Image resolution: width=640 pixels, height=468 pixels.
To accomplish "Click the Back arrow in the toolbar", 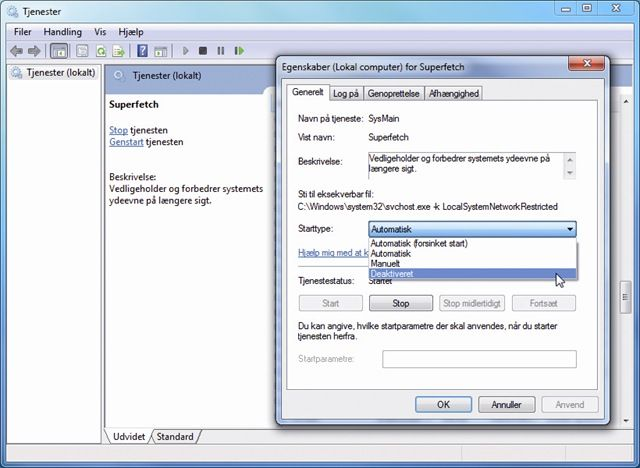I will pyautogui.click(x=16, y=50).
